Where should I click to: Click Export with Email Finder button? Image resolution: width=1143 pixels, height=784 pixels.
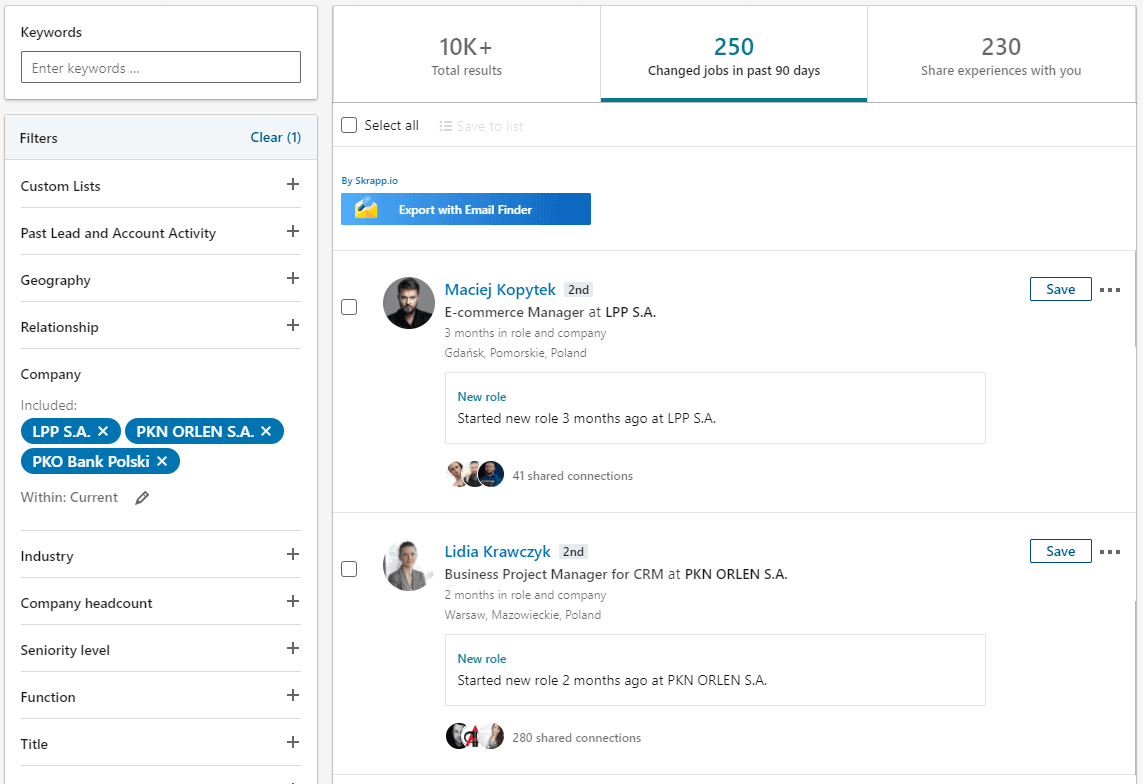[x=466, y=209]
